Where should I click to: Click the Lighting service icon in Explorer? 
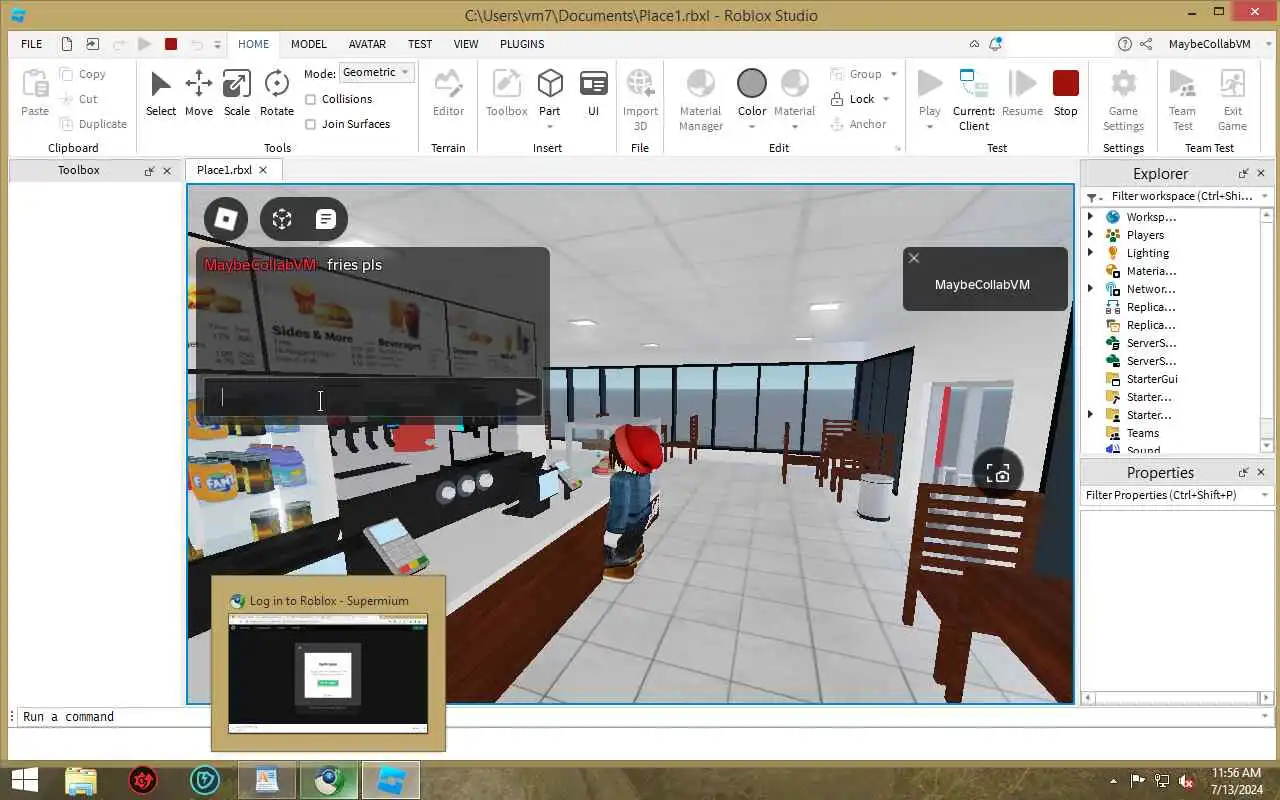click(x=1113, y=253)
